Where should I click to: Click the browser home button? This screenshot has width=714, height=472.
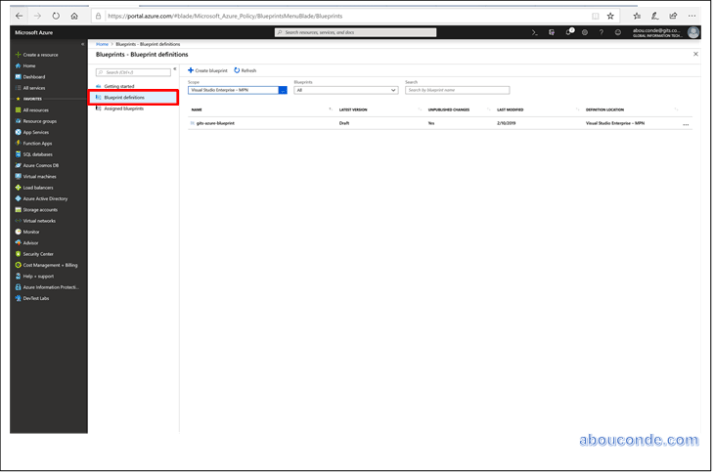[73, 16]
